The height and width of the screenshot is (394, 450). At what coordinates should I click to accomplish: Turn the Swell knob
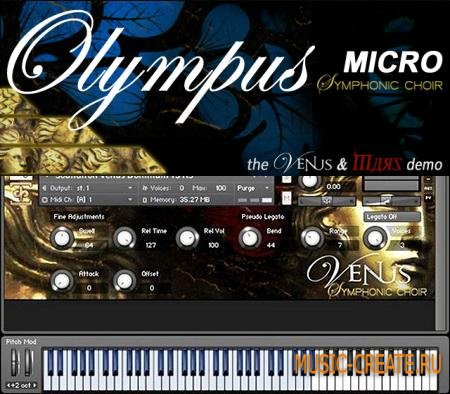tap(62, 238)
